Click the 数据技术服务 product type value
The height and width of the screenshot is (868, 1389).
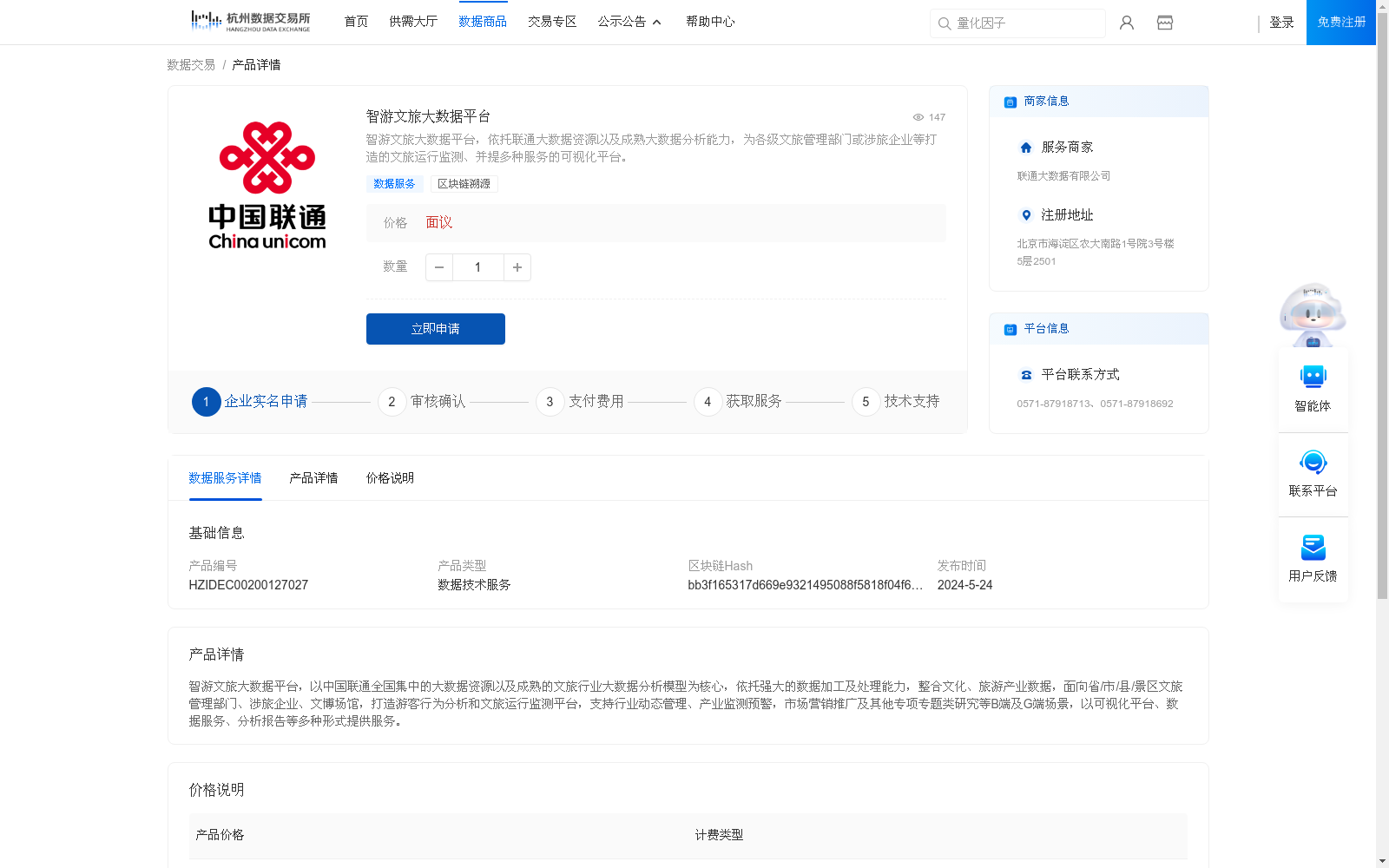tap(474, 585)
